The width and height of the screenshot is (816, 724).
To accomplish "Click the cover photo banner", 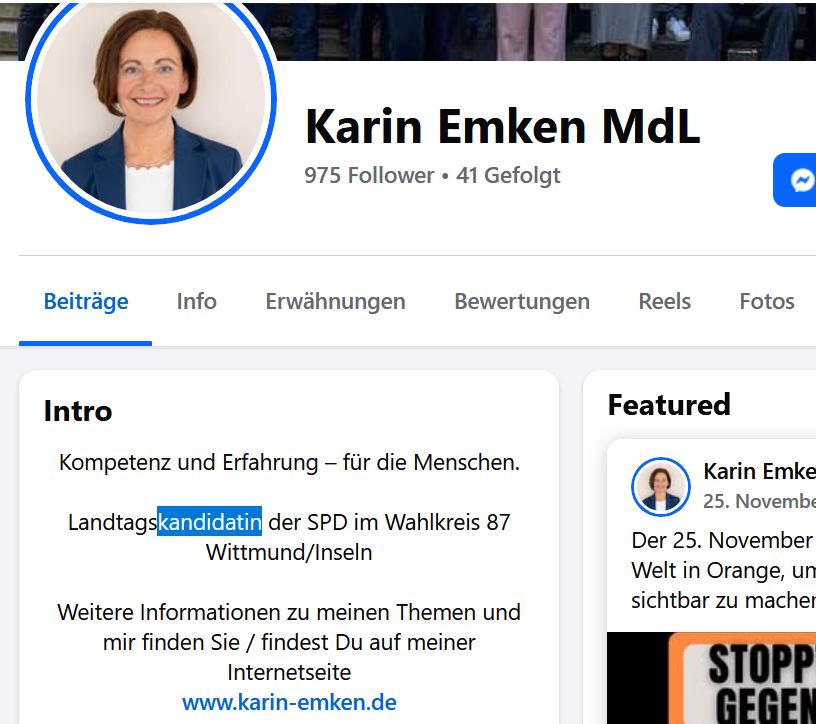I will coord(541,30).
